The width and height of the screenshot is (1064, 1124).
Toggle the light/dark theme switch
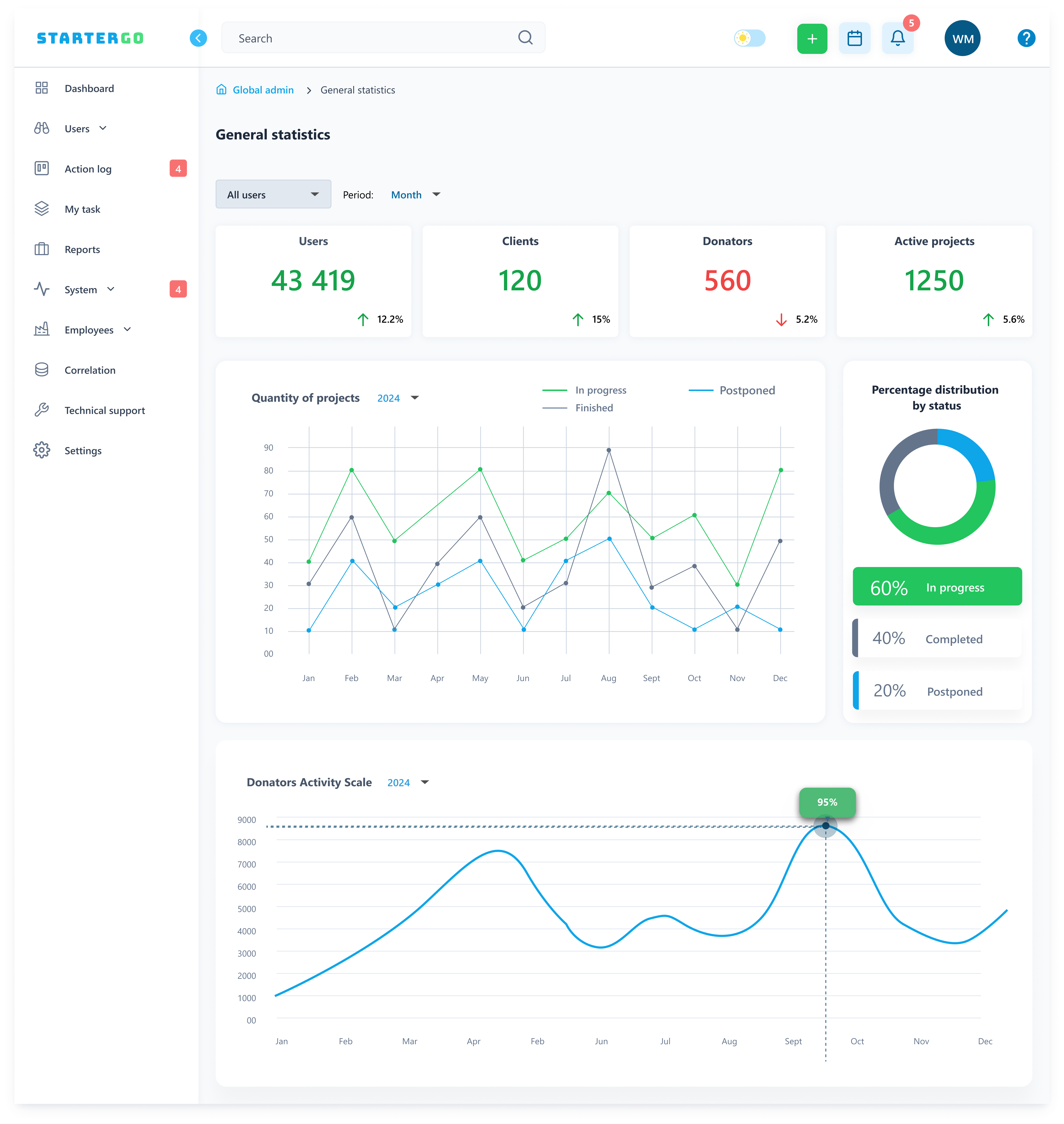pyautogui.click(x=749, y=38)
